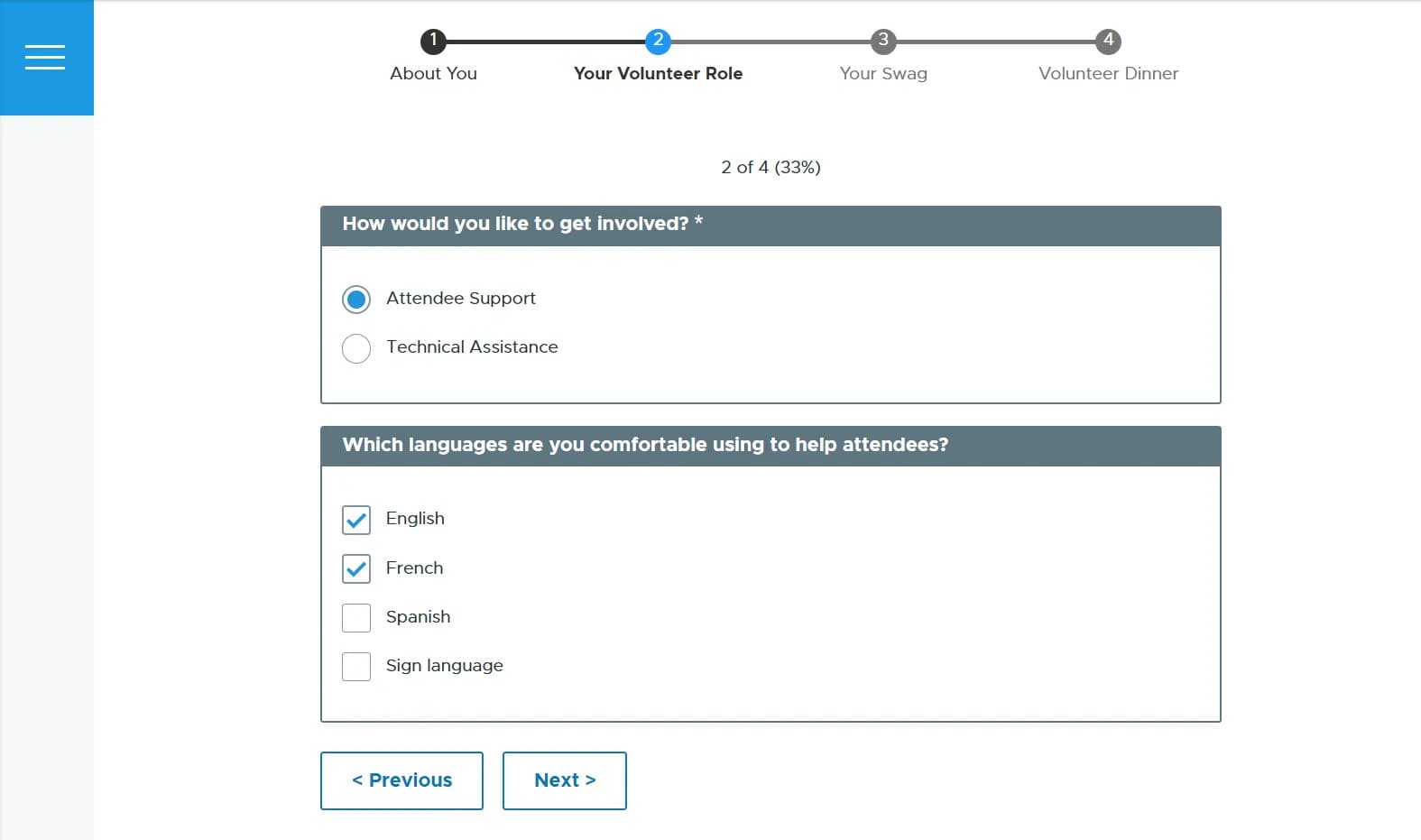Click the 'Technical Assistance' option label
This screenshot has width=1421, height=840.
pyautogui.click(x=472, y=347)
